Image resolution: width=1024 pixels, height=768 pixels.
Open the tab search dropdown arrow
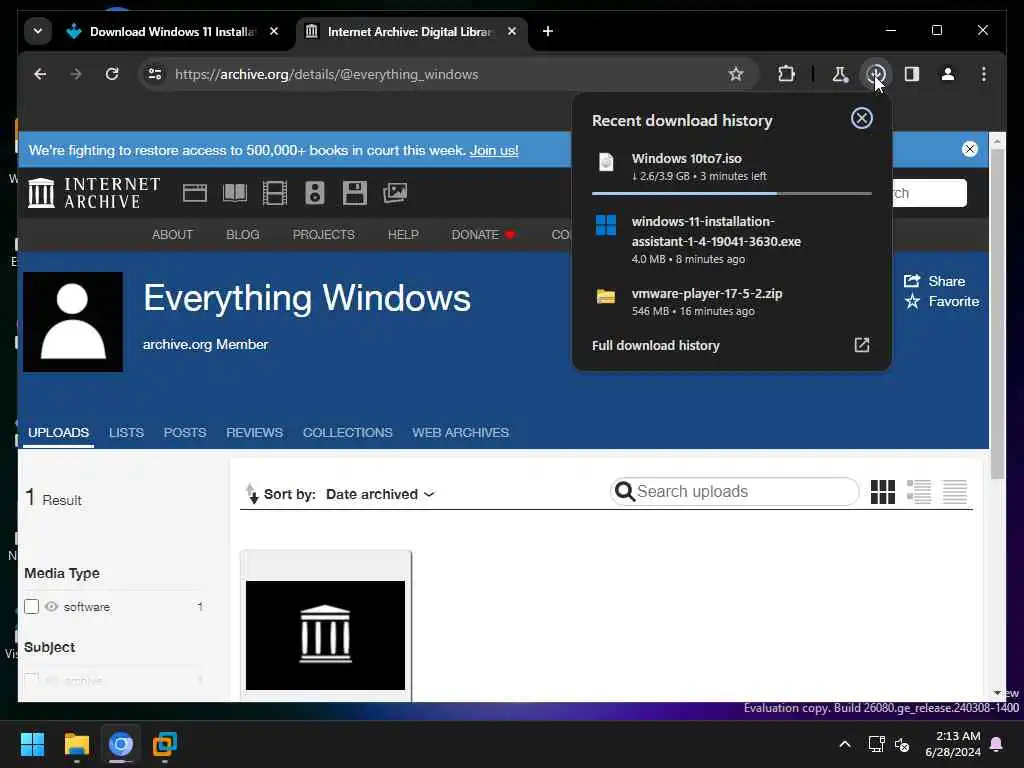click(x=38, y=31)
